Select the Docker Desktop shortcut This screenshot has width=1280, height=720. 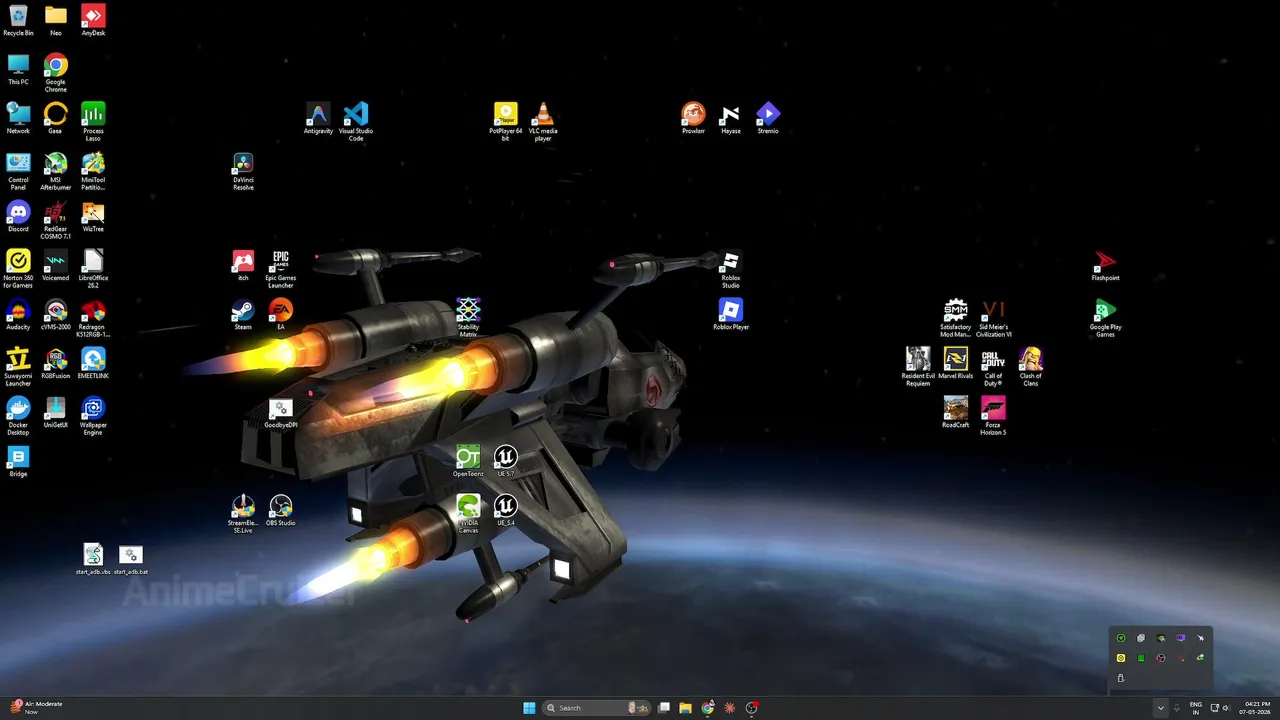tap(18, 416)
